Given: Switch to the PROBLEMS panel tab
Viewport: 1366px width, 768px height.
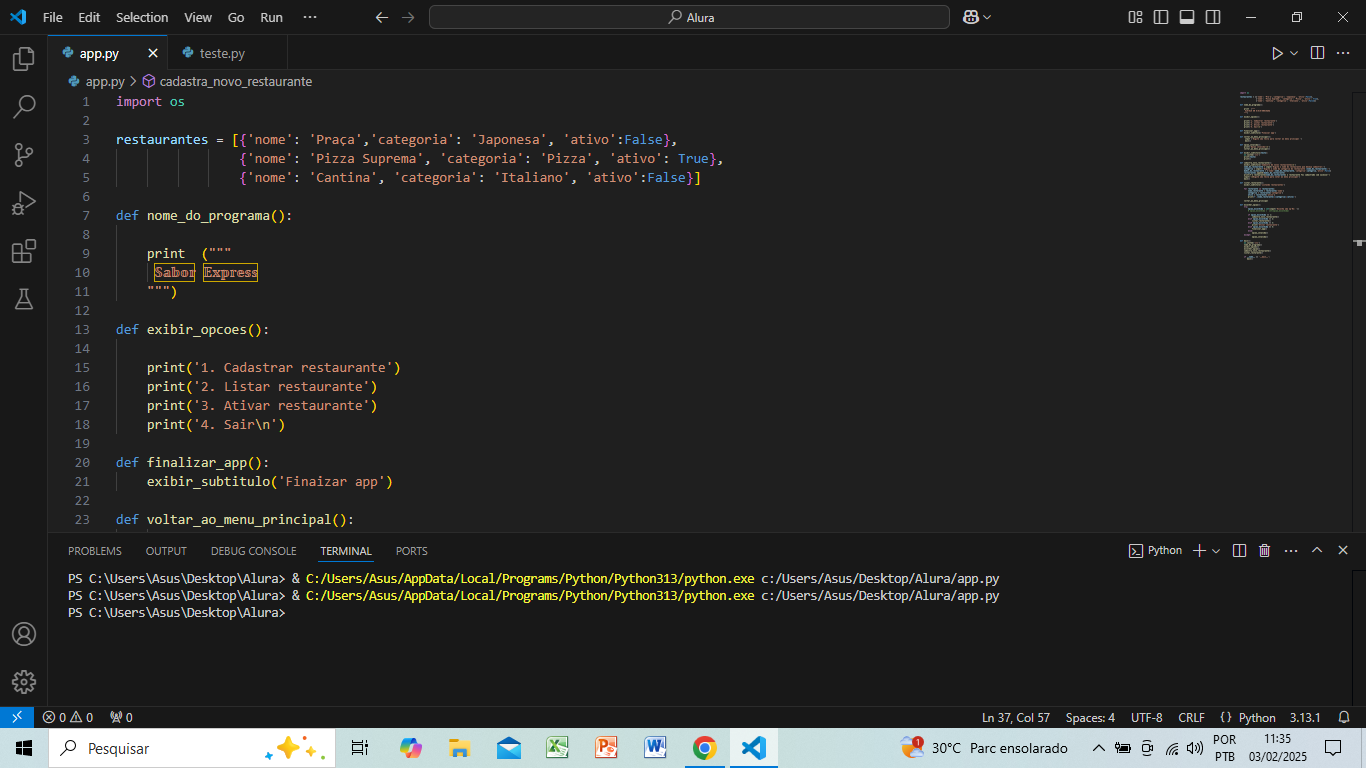Looking at the screenshot, I should point(95,551).
